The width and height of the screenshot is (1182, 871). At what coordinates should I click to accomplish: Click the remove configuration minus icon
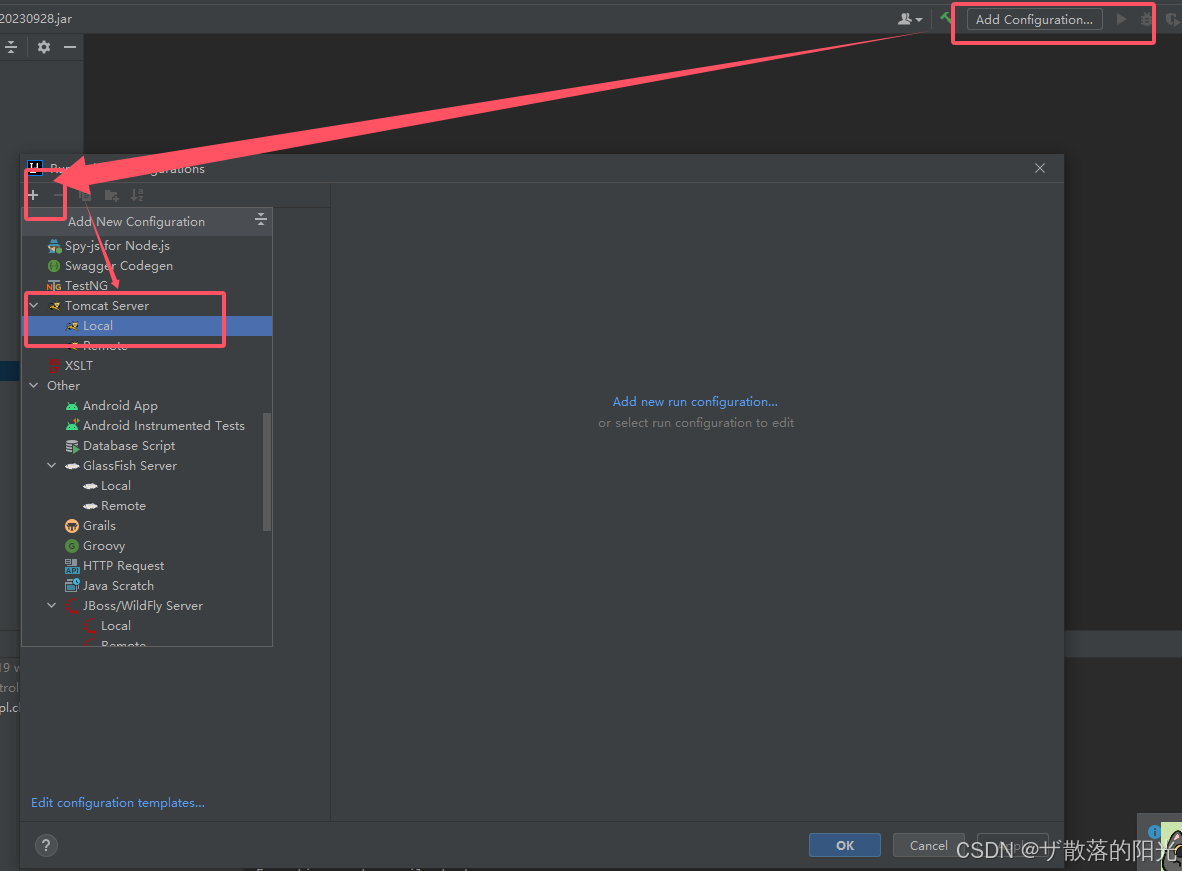coord(60,195)
